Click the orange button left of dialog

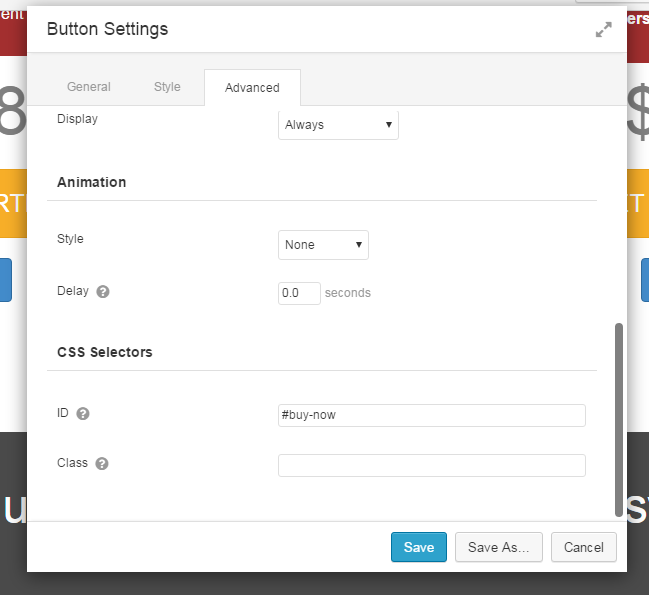tap(12, 204)
